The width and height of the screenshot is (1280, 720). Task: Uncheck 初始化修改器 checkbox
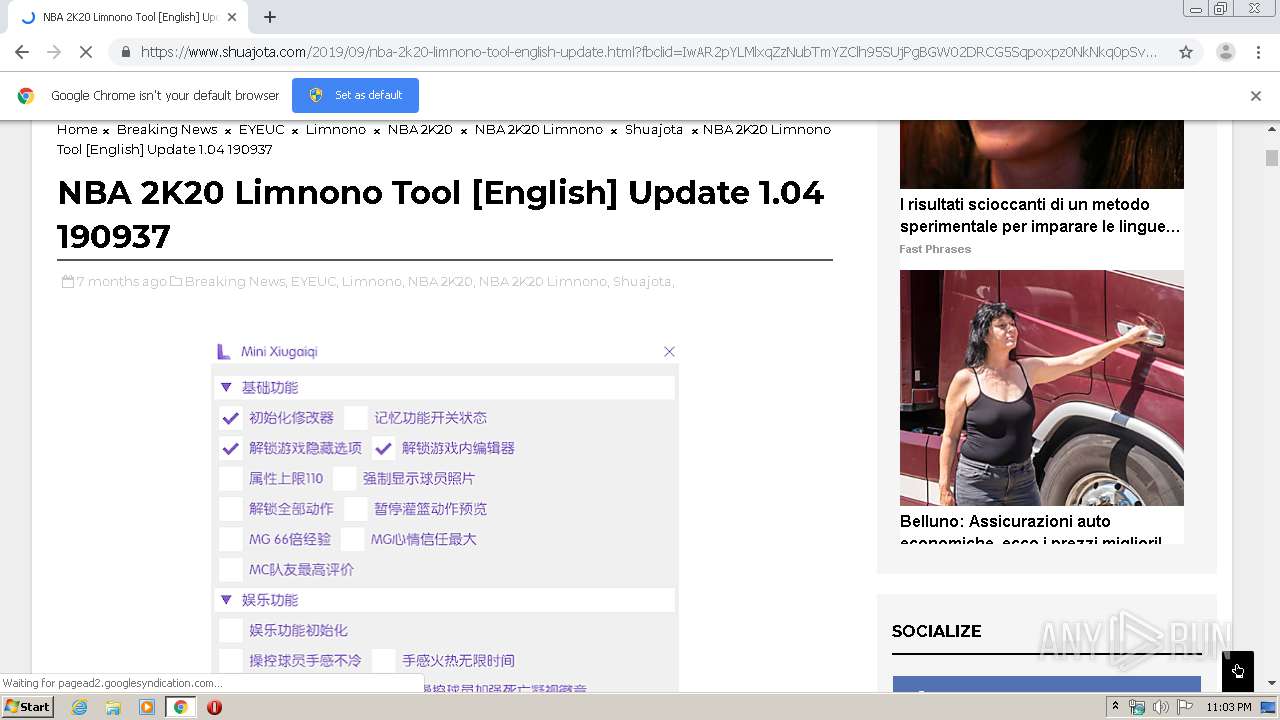click(x=231, y=418)
